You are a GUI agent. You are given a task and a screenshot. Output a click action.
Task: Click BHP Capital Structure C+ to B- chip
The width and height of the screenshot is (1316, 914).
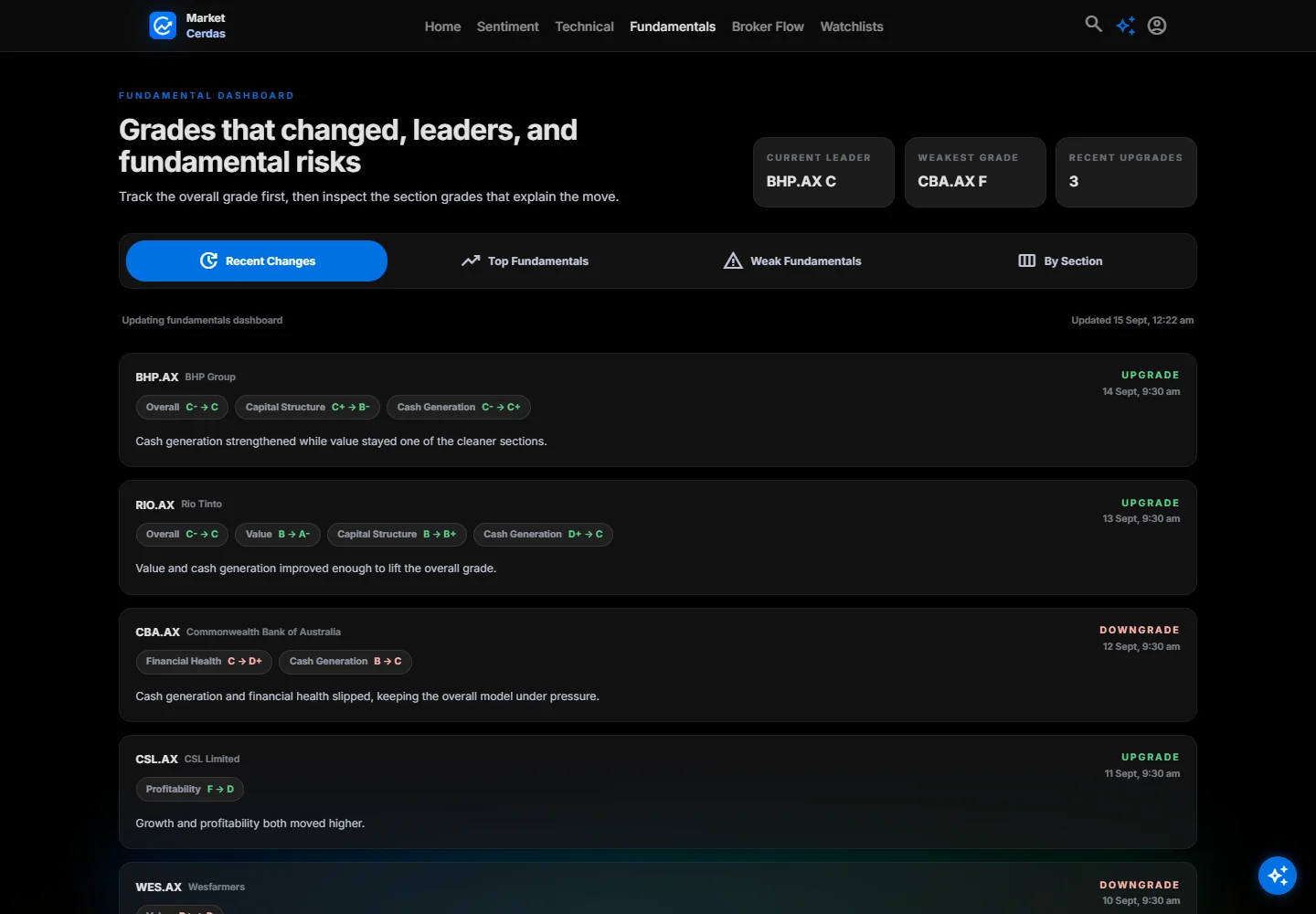click(307, 407)
